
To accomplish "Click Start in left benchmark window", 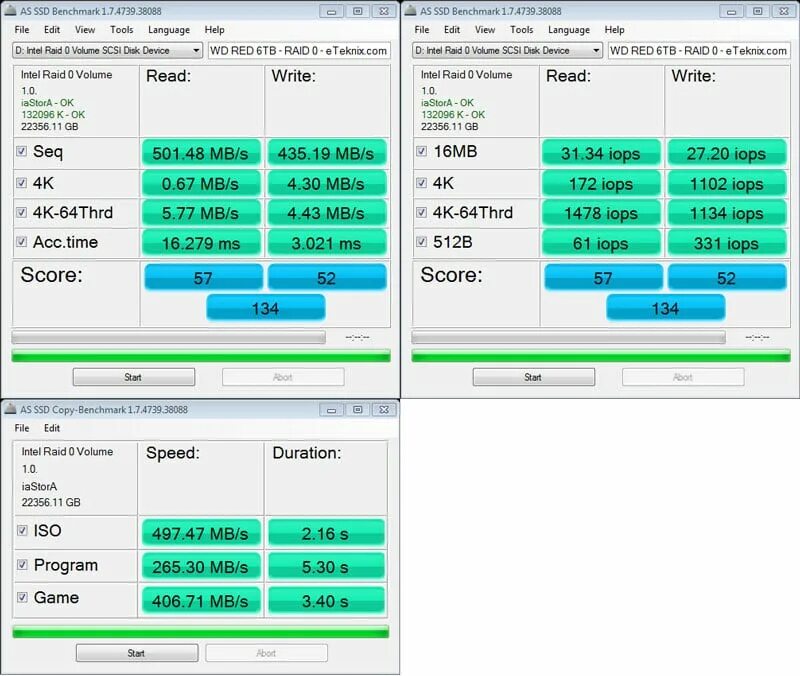I will tap(134, 377).
